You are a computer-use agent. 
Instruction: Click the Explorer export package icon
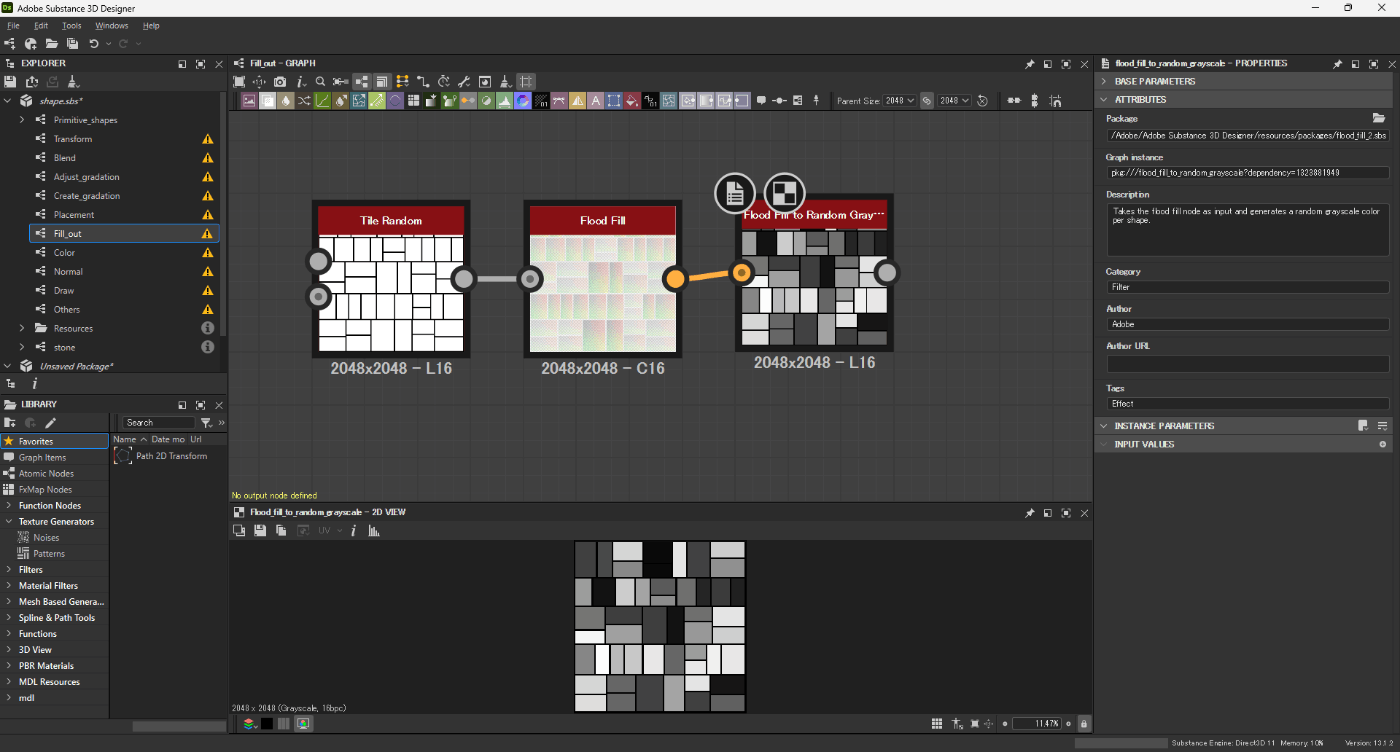click(x=32, y=82)
